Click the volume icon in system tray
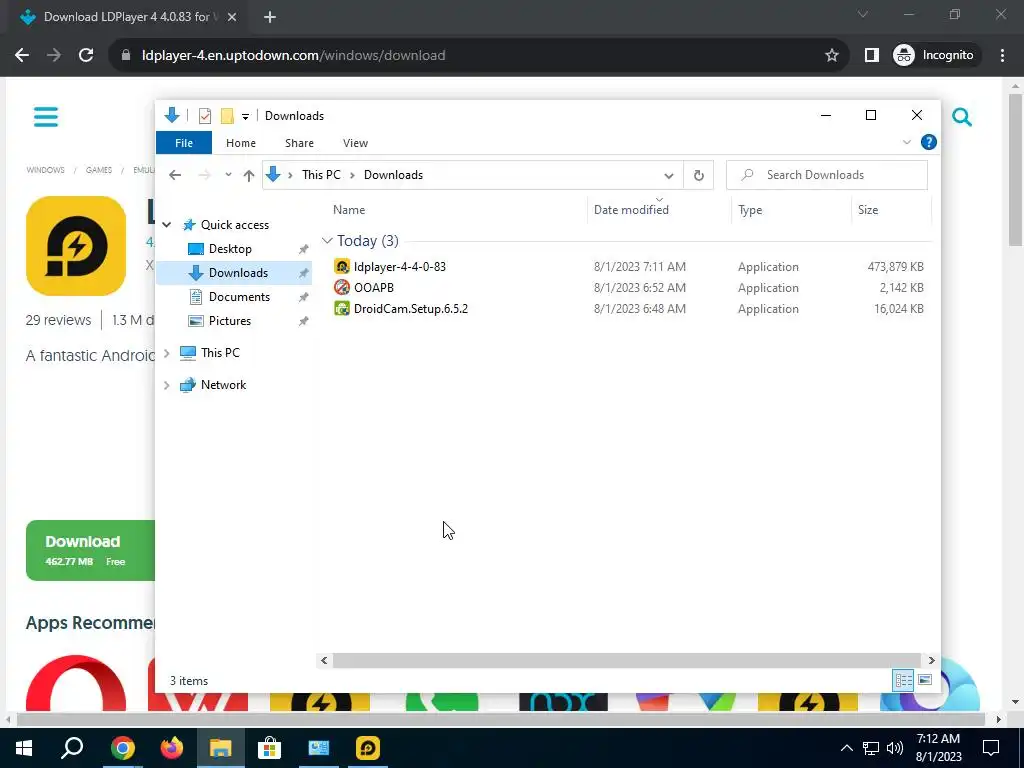The width and height of the screenshot is (1024, 768). [x=895, y=748]
